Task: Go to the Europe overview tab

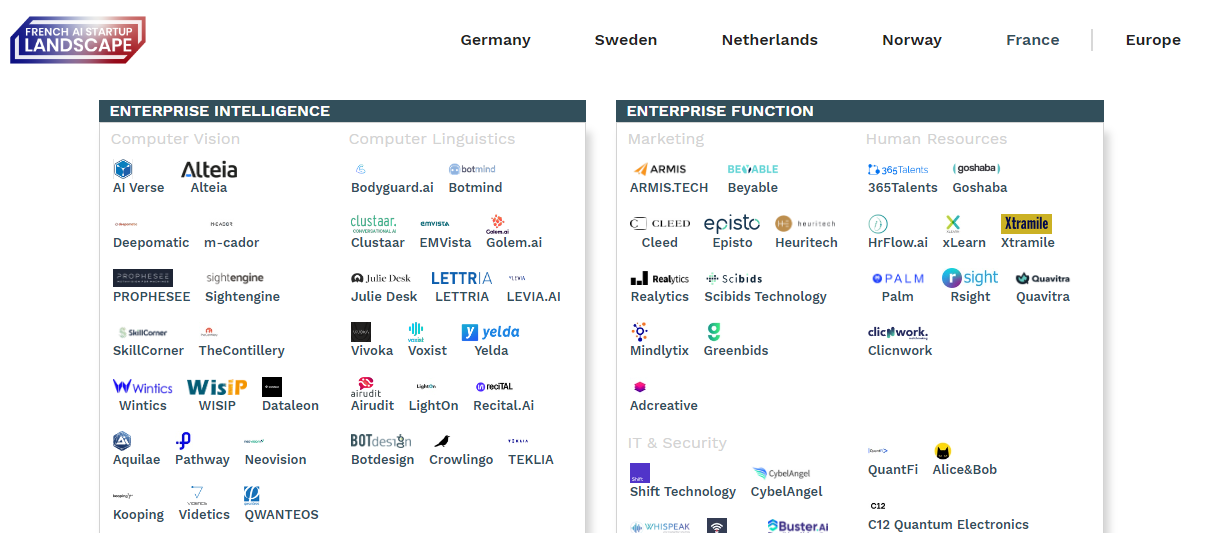Action: (1153, 40)
